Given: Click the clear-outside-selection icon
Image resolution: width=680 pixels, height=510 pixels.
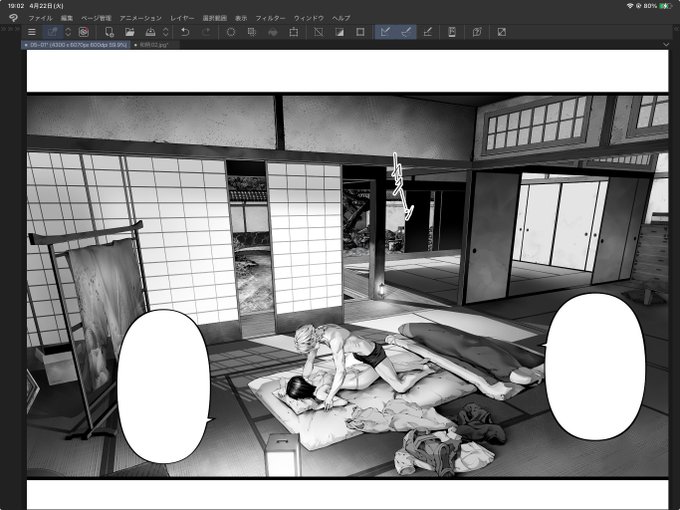Looking at the screenshot, I should coord(252,32).
